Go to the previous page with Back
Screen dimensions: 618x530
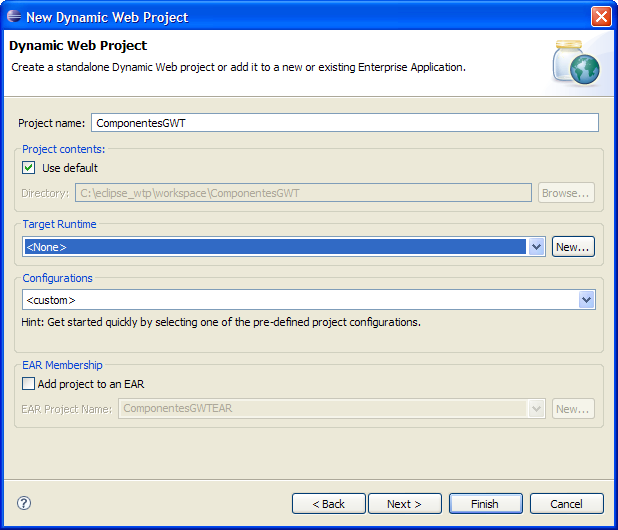point(328,504)
